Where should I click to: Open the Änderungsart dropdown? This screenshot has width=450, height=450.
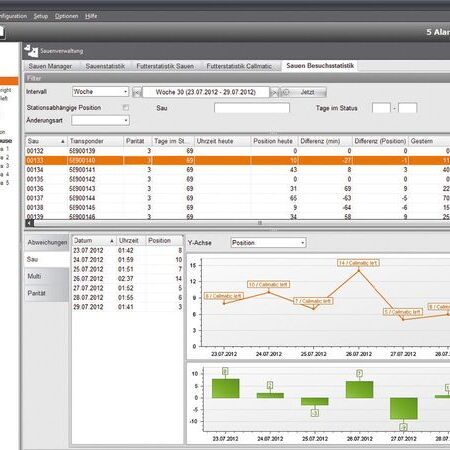pyautogui.click(x=100, y=120)
